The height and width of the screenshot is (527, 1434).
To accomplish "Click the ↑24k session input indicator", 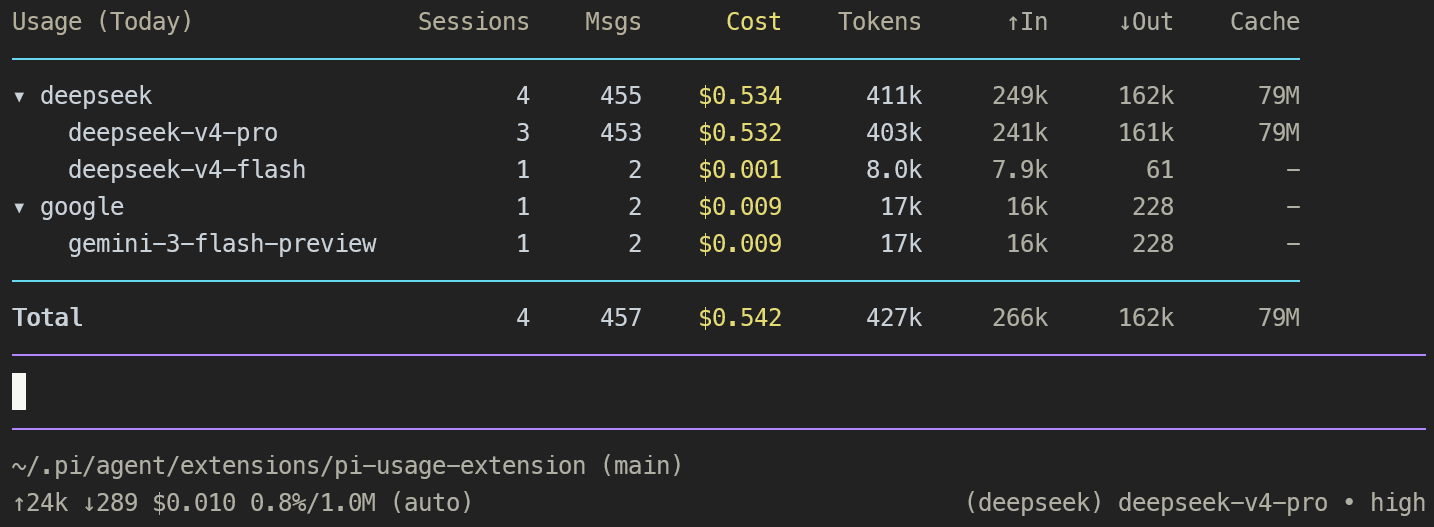I will coord(40,503).
